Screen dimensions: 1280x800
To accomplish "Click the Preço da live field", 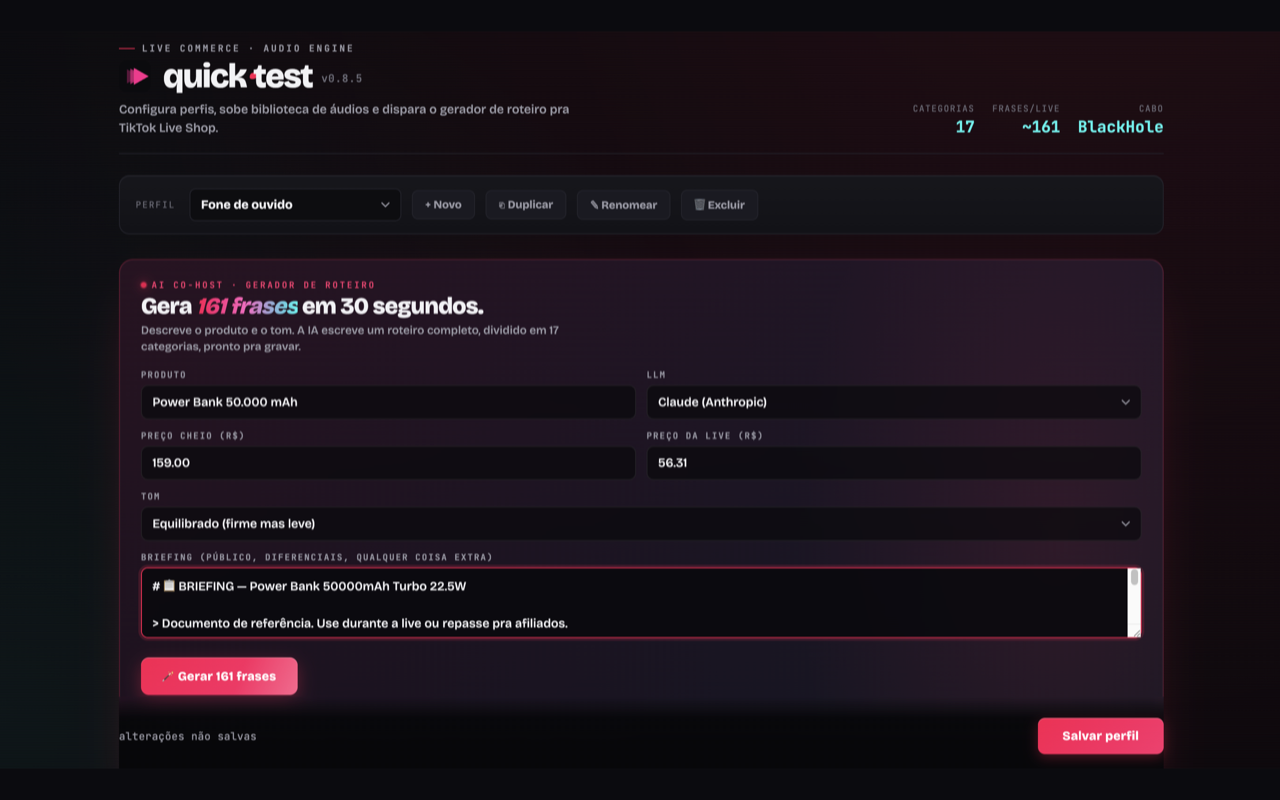I will pyautogui.click(x=894, y=463).
